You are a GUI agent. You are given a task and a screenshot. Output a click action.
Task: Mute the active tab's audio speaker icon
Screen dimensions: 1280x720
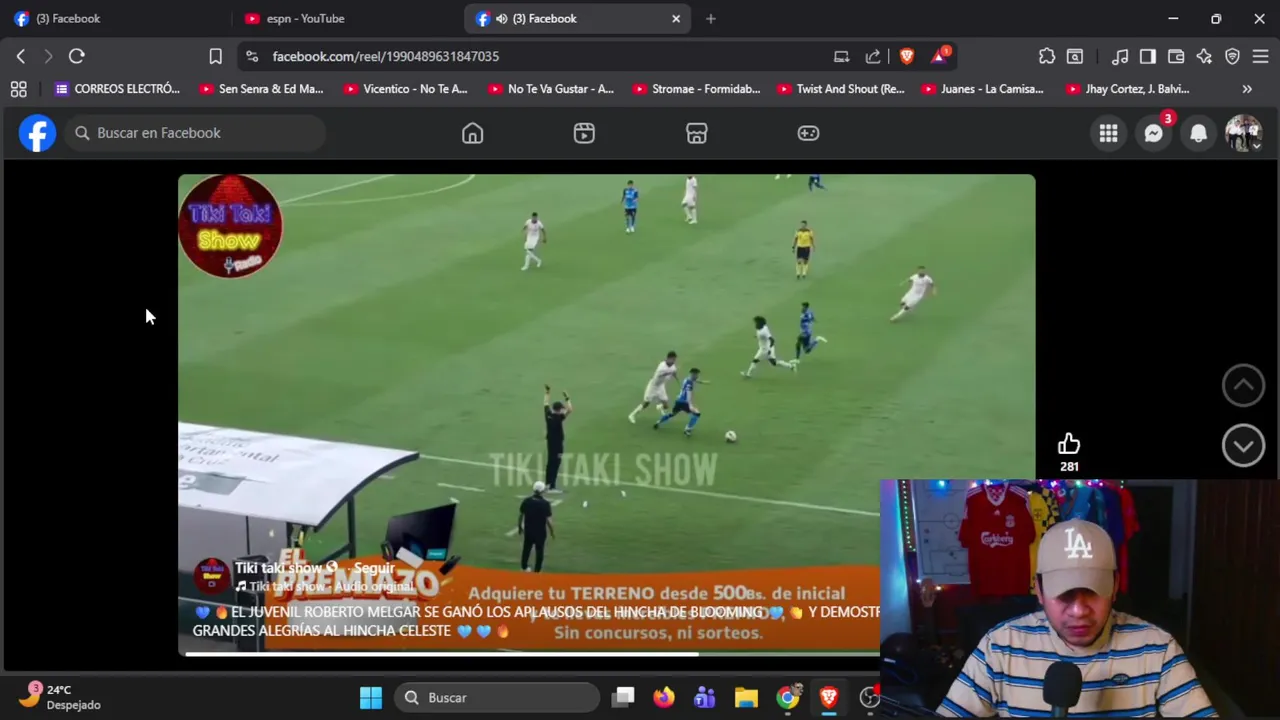pyautogui.click(x=501, y=18)
